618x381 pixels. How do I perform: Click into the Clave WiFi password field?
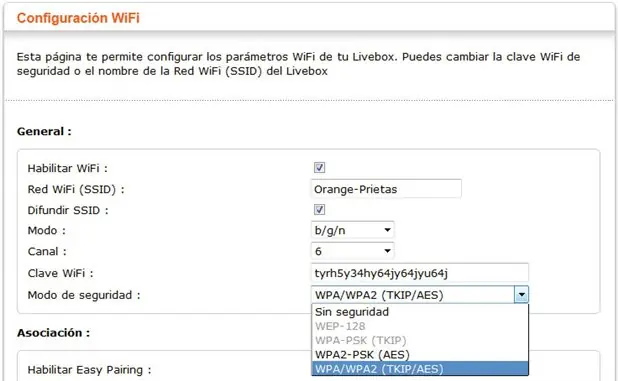[x=420, y=273]
